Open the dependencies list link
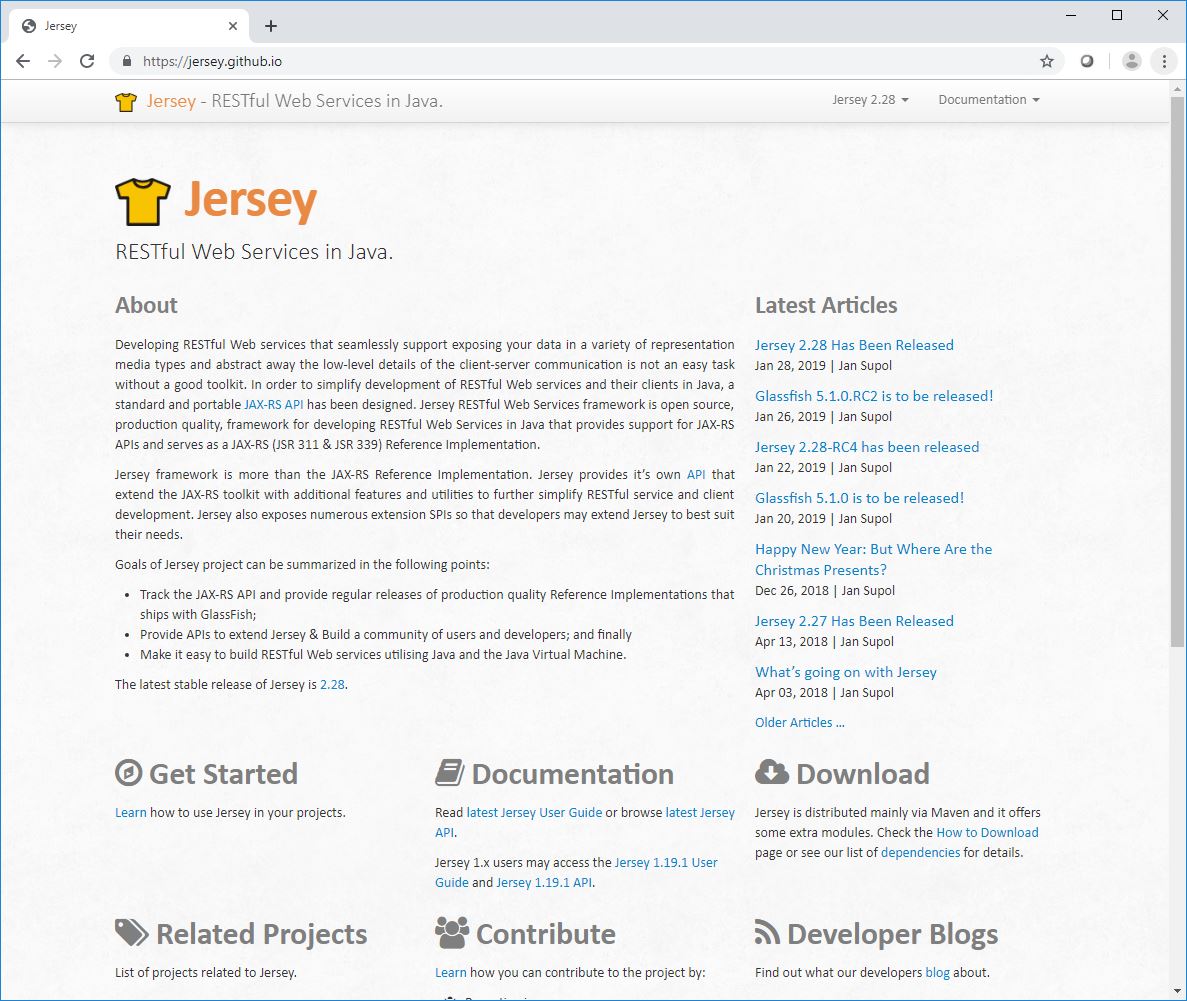 coord(921,853)
